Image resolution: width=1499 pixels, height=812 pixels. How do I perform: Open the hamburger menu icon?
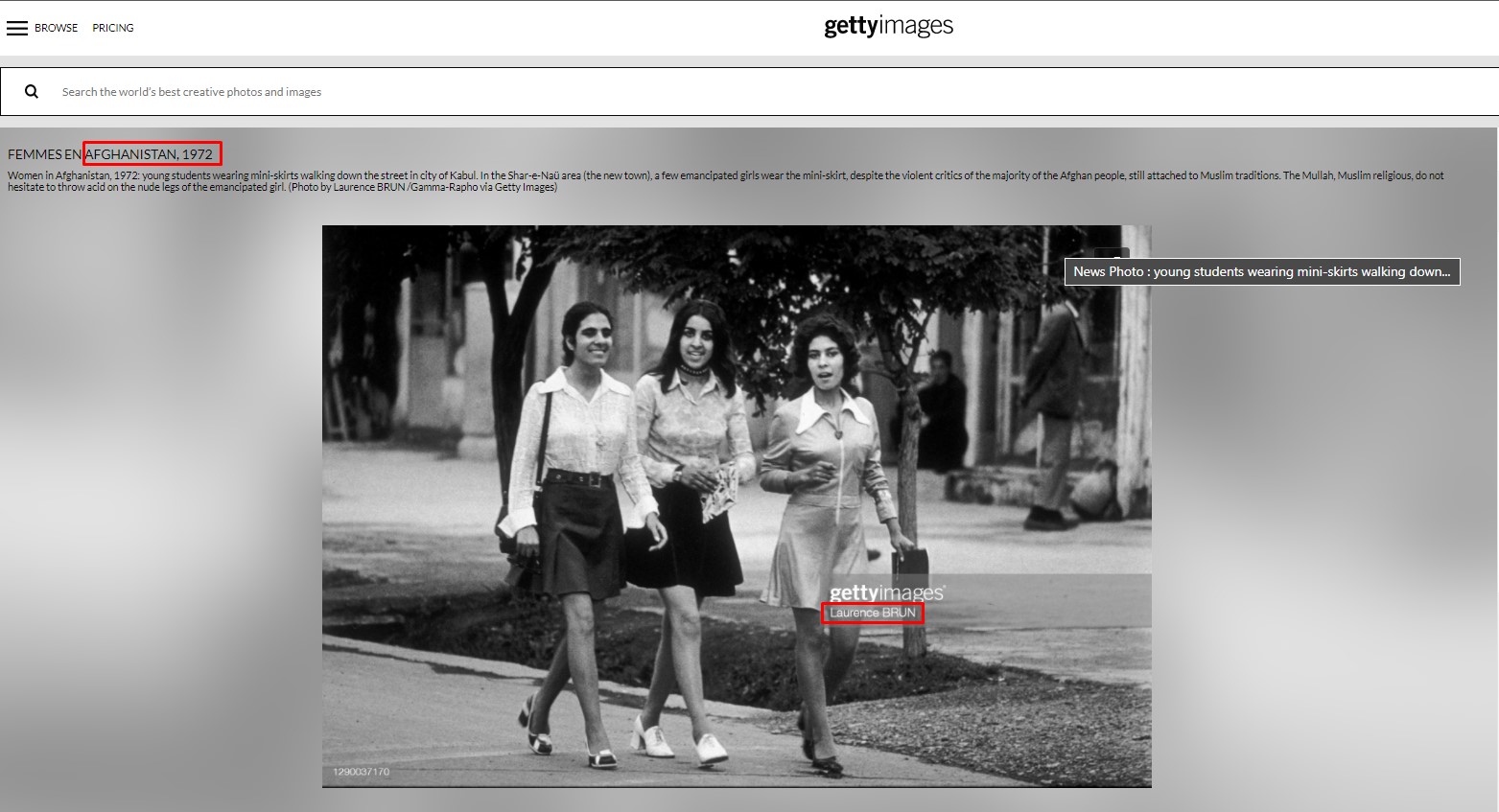(17, 28)
